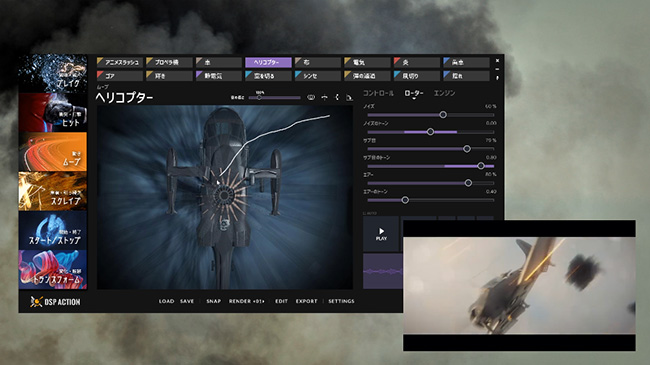This screenshot has height=365, width=650.
Task: Select the シンセ preset
Action: (x=318, y=76)
